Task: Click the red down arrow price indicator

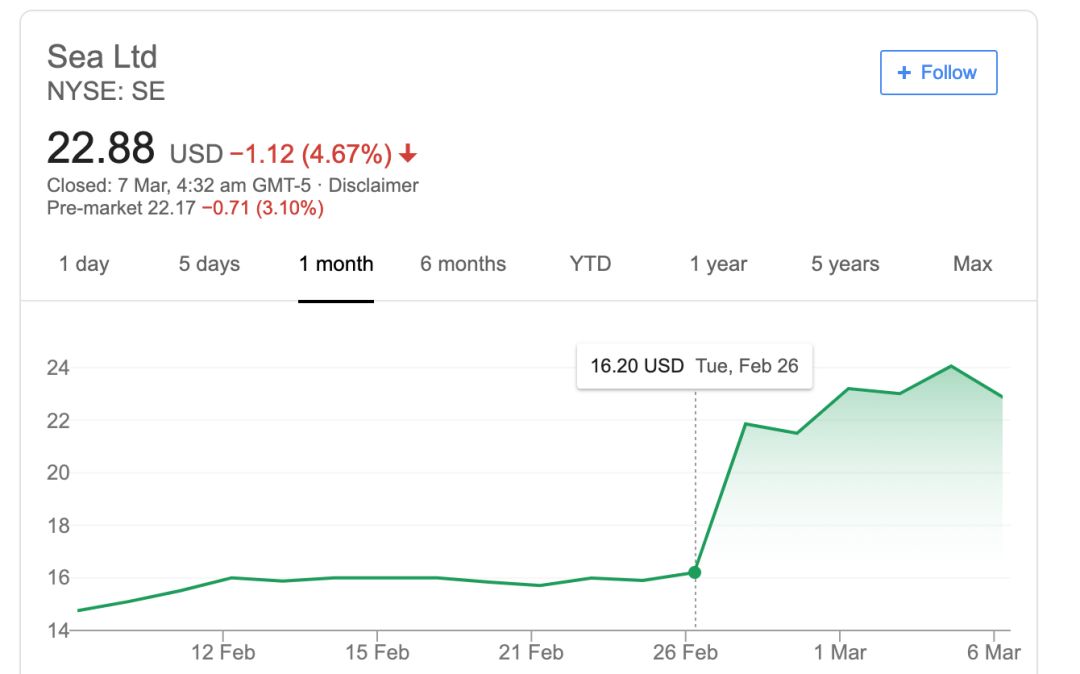Action: (408, 153)
